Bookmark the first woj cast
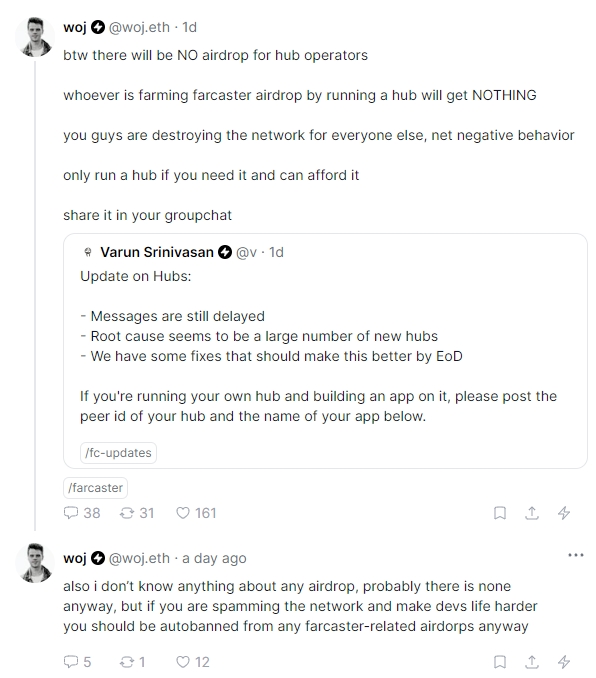 pos(500,513)
